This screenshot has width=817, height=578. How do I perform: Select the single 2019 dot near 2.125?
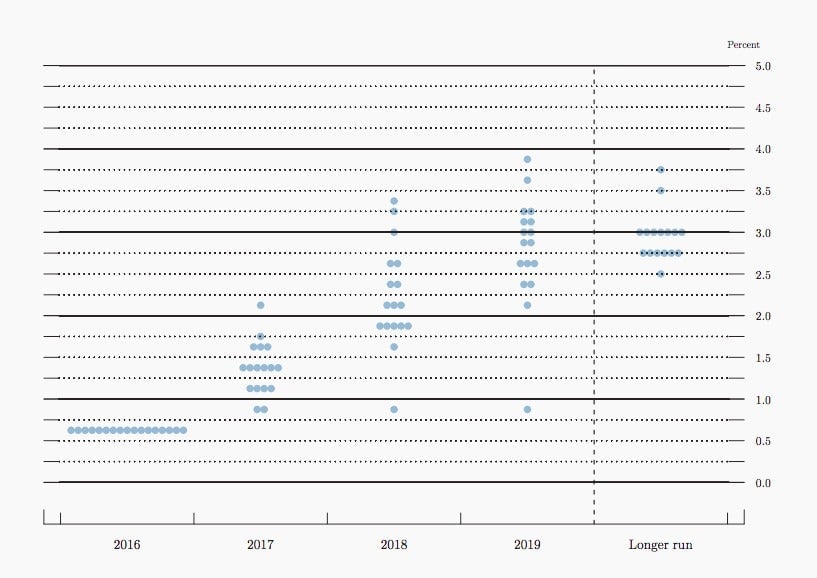[x=527, y=305]
